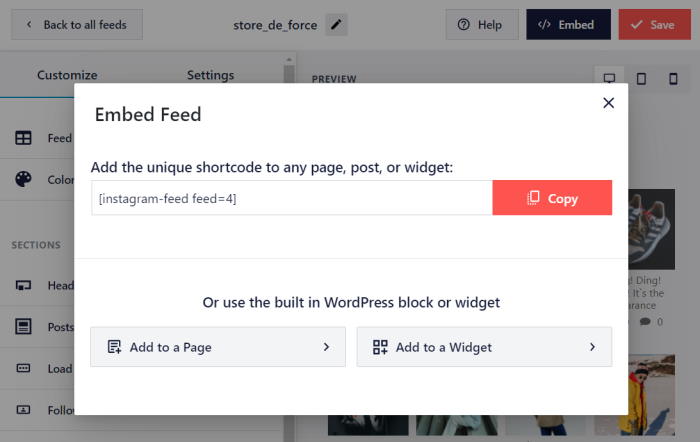Click the shortcode text field
Screen dimensions: 700x442
click(x=291, y=198)
